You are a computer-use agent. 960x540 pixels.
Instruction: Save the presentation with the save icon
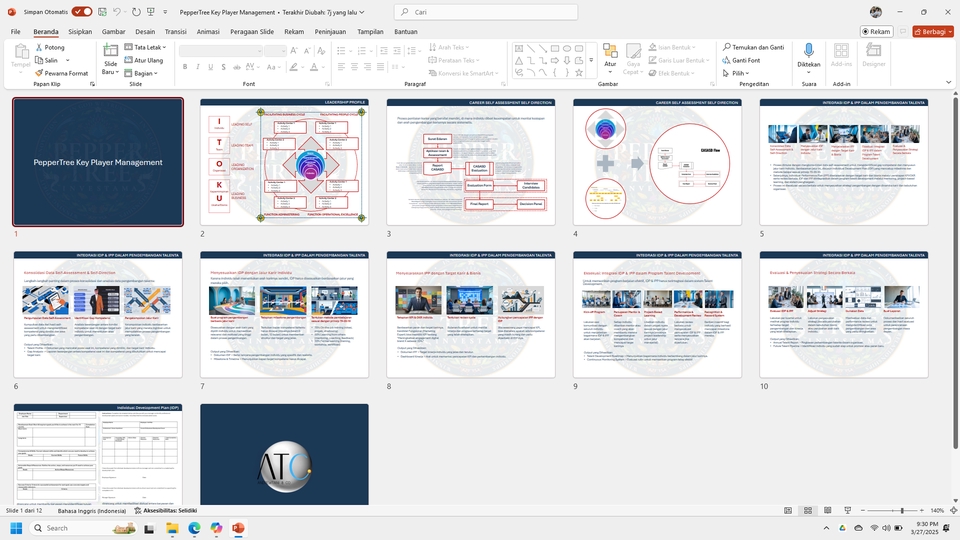pyautogui.click(x=102, y=12)
